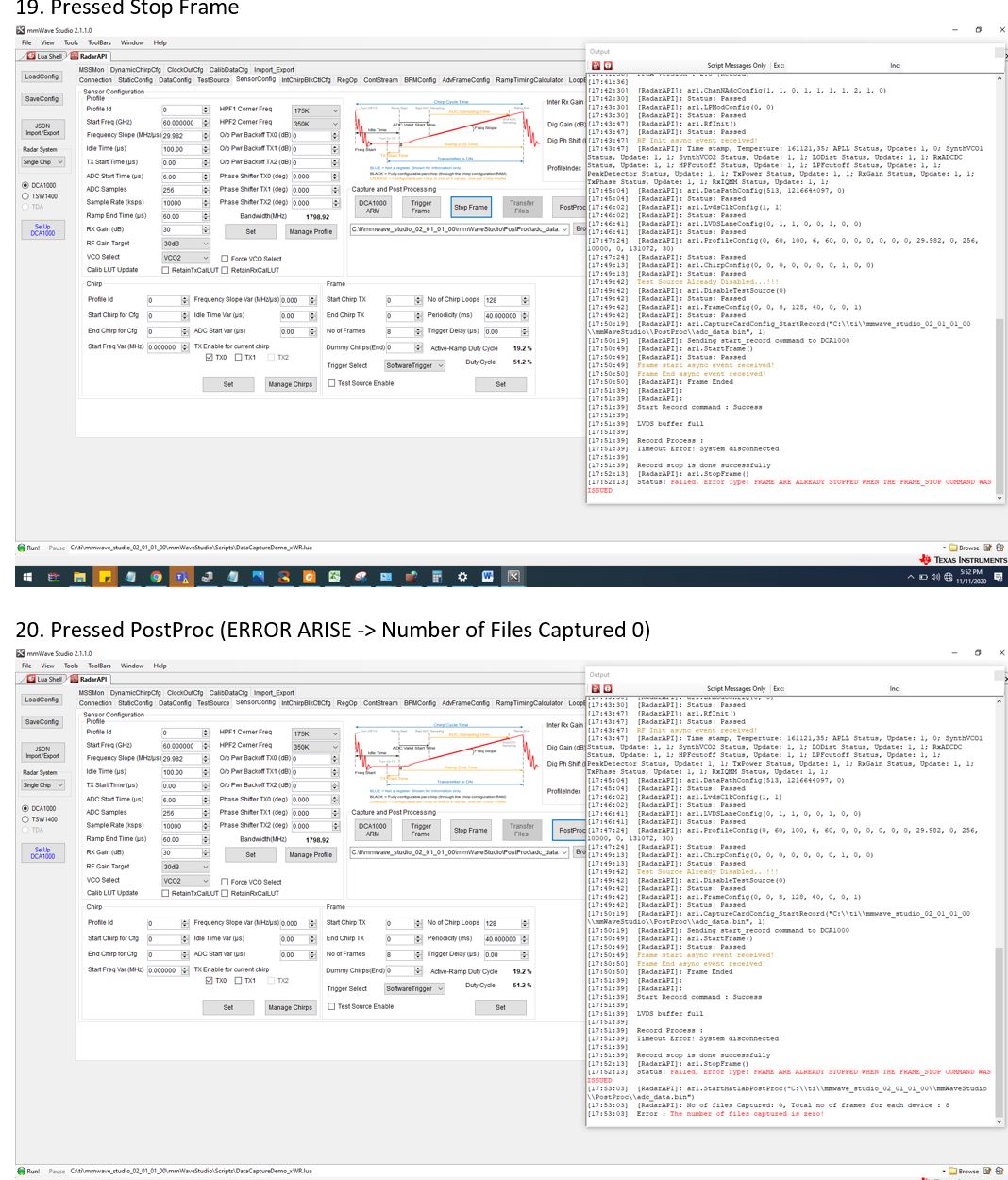Image resolution: width=1008 pixels, height=1180 pixels.
Task: Click the Lua Shell tab icon in step 19 window
Action: 32,57
